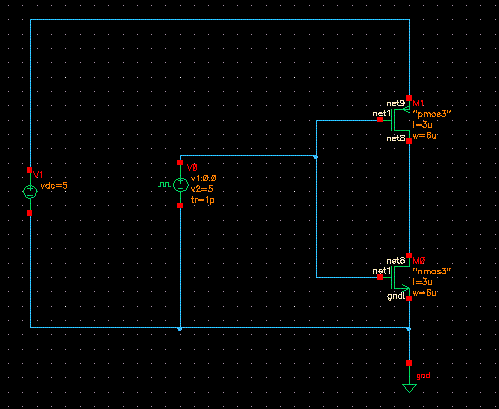Select the gnd ground symbol
This screenshot has width=499, height=409.
click(x=409, y=388)
